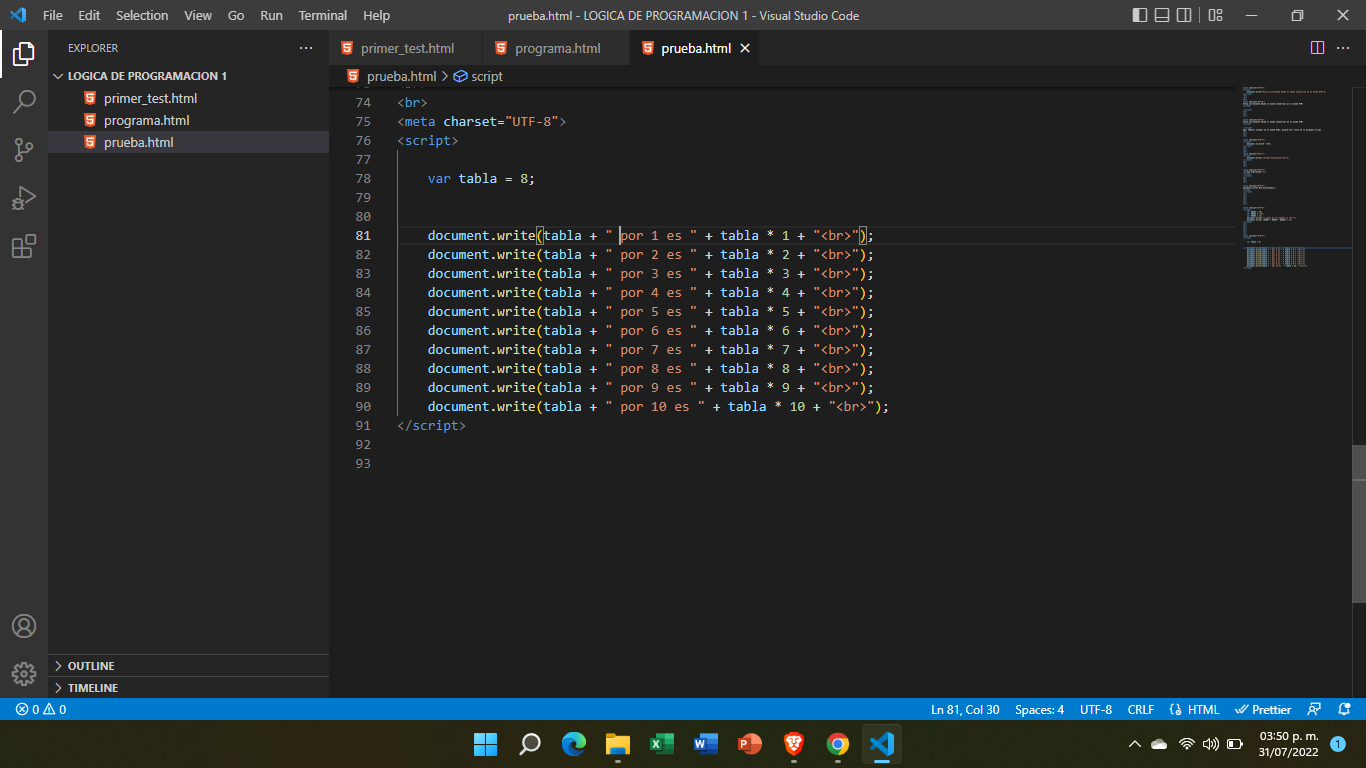Open Google Chrome from taskbar
Screen dimensions: 1366x768
[x=838, y=744]
